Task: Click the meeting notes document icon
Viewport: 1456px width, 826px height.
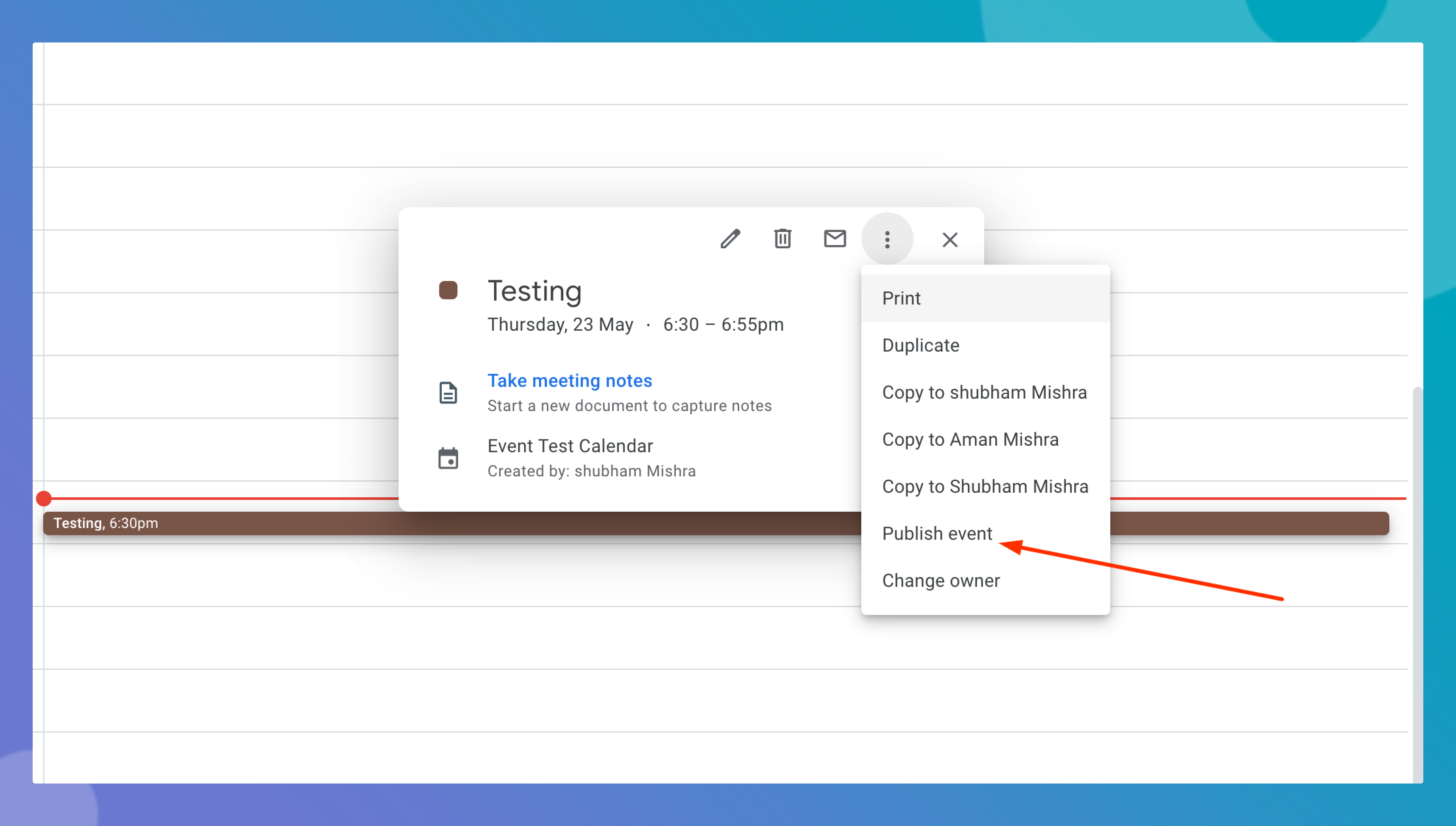Action: 448,392
